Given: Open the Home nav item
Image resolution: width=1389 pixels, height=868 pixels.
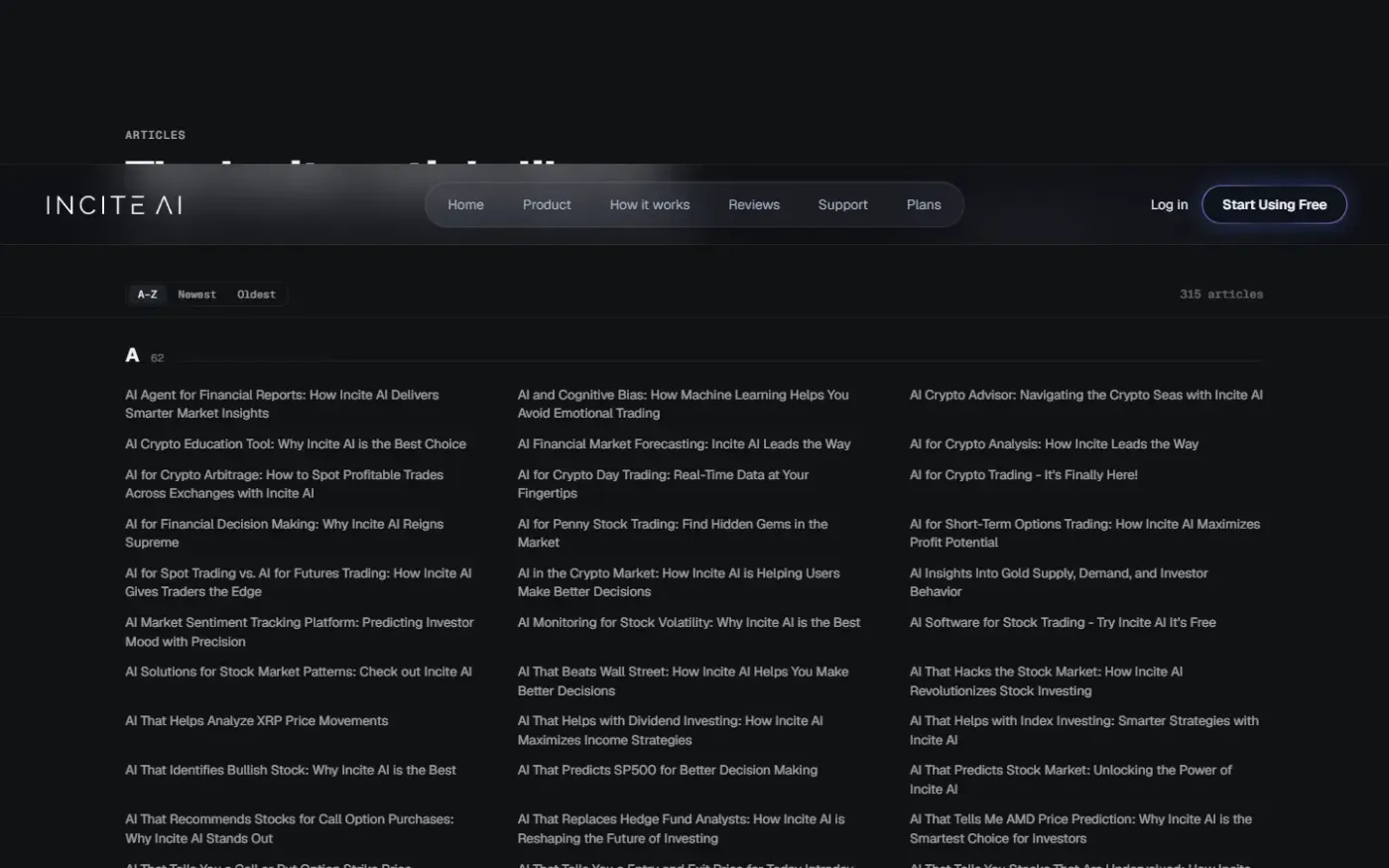Looking at the screenshot, I should (465, 204).
